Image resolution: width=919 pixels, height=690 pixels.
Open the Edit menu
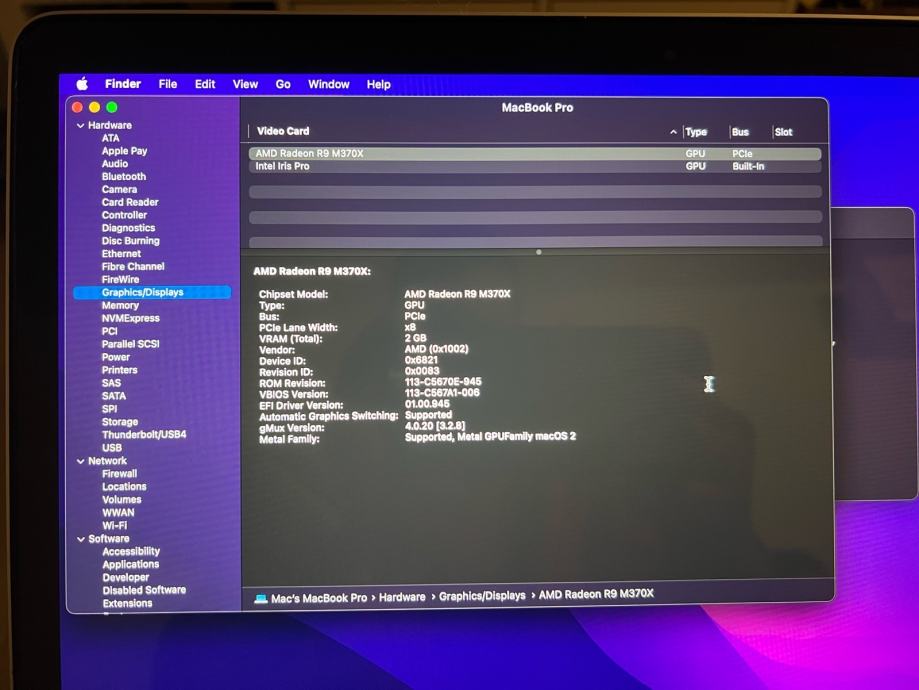click(205, 84)
